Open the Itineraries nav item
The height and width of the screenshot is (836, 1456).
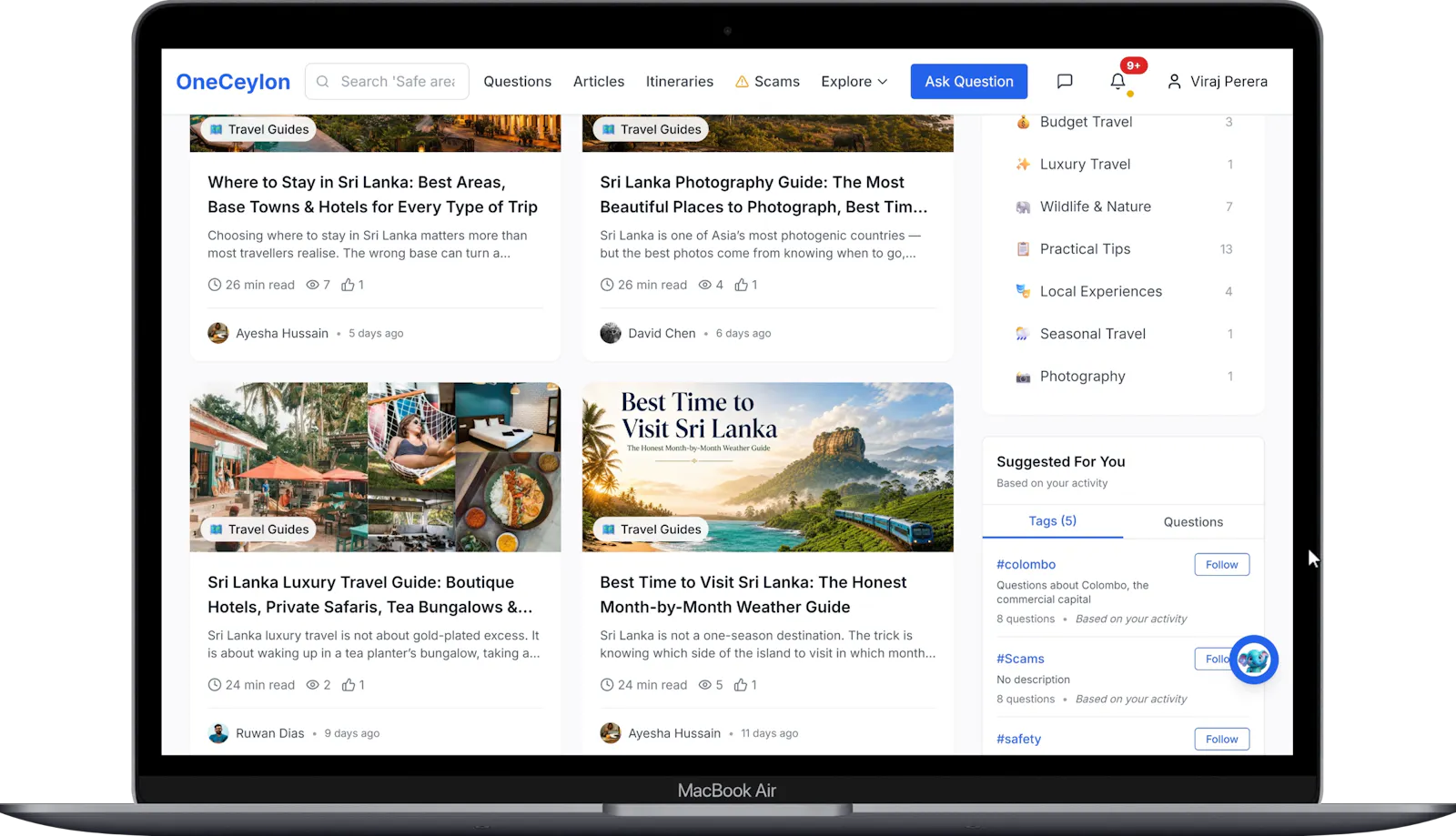click(x=680, y=82)
